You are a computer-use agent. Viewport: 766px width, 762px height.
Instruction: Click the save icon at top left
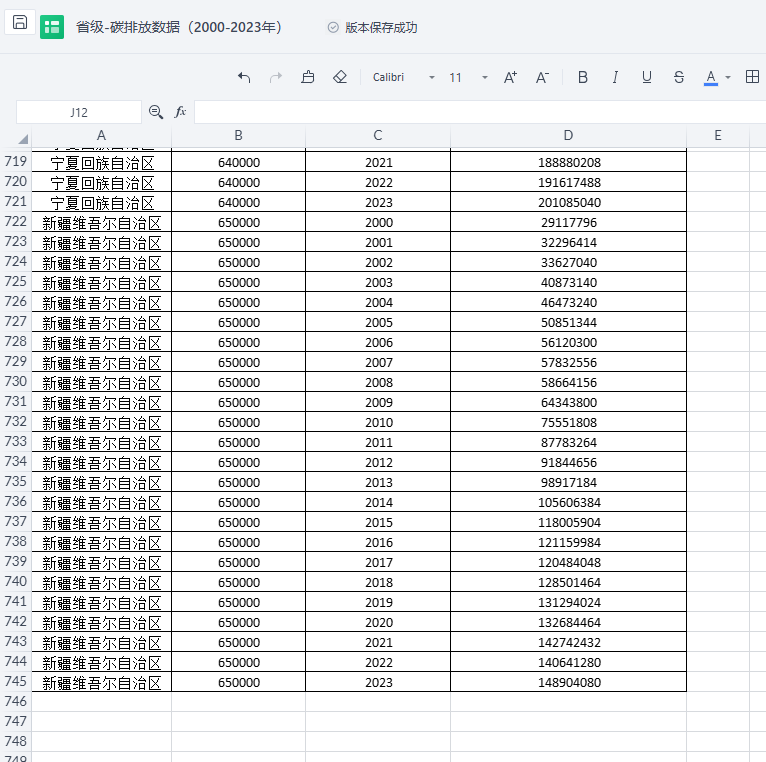click(x=20, y=22)
